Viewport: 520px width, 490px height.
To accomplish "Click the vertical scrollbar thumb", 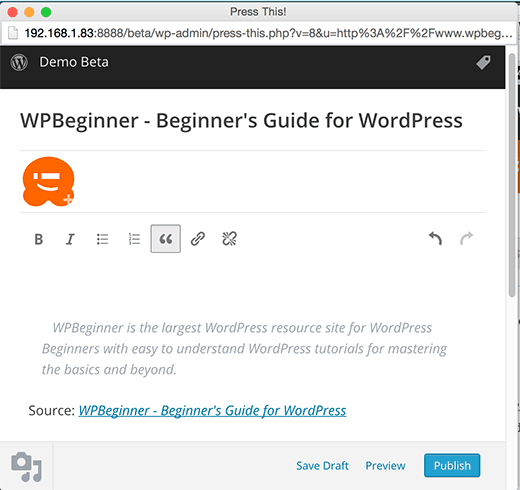I will tap(512, 175).
